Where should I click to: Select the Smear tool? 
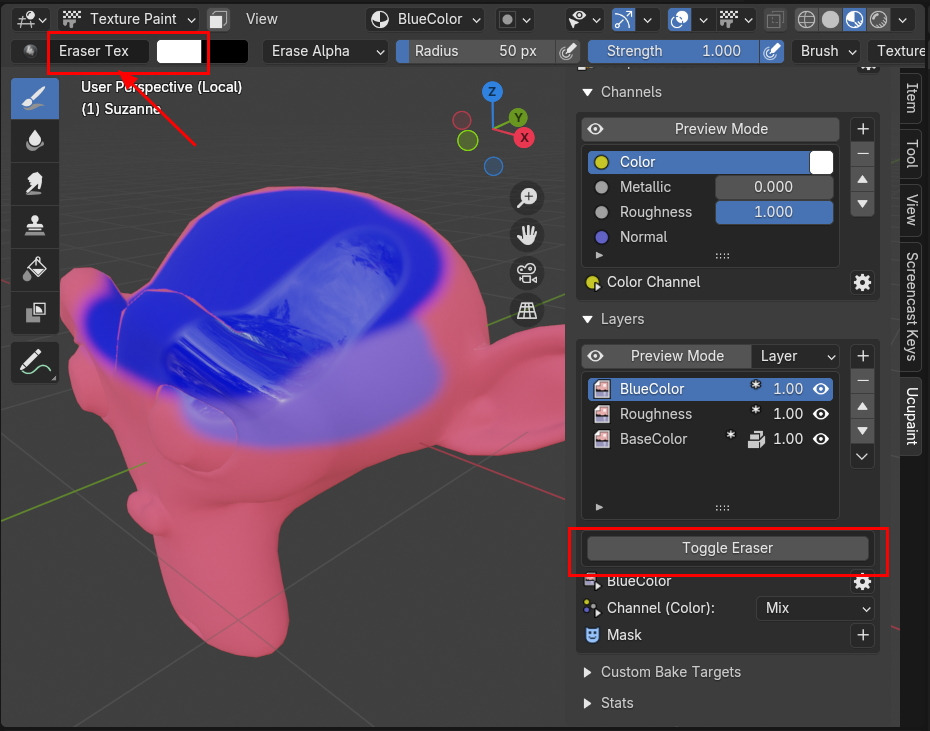35,184
